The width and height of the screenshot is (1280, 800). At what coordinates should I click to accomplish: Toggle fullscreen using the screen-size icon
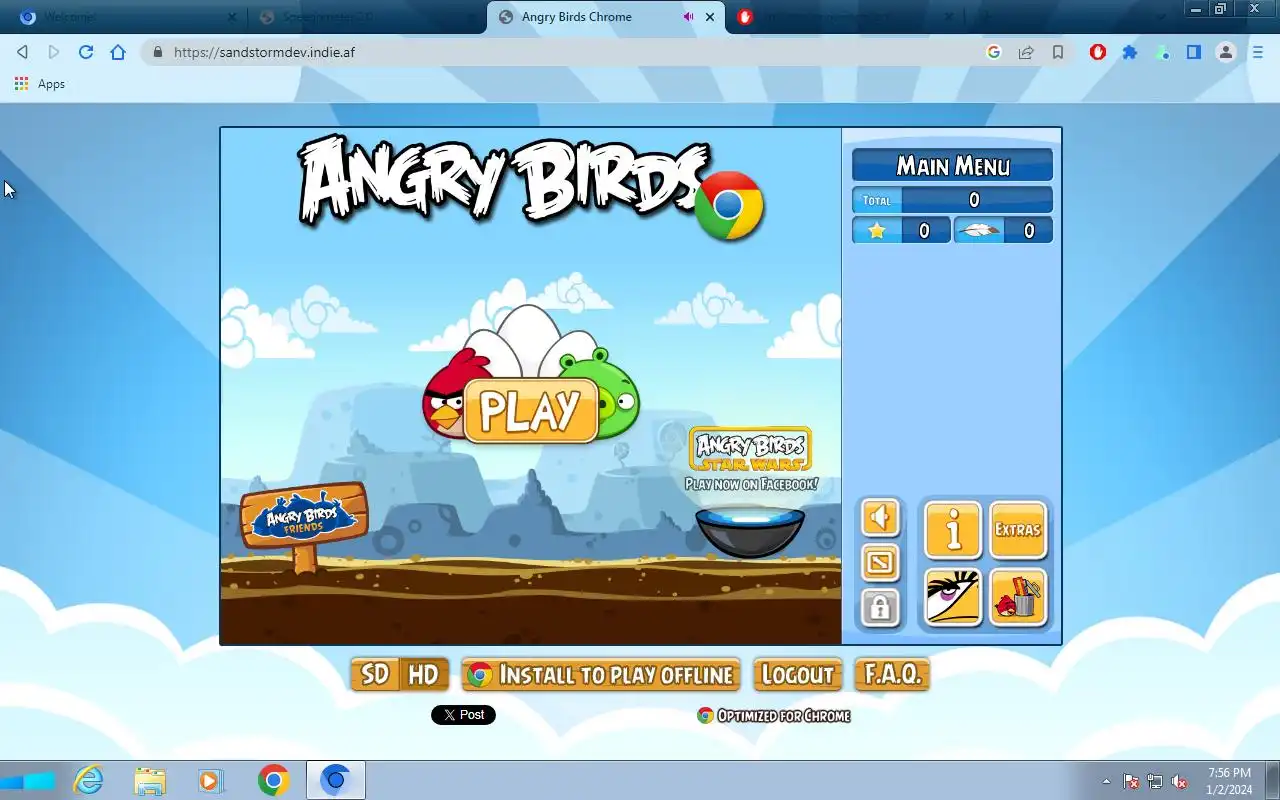880,563
